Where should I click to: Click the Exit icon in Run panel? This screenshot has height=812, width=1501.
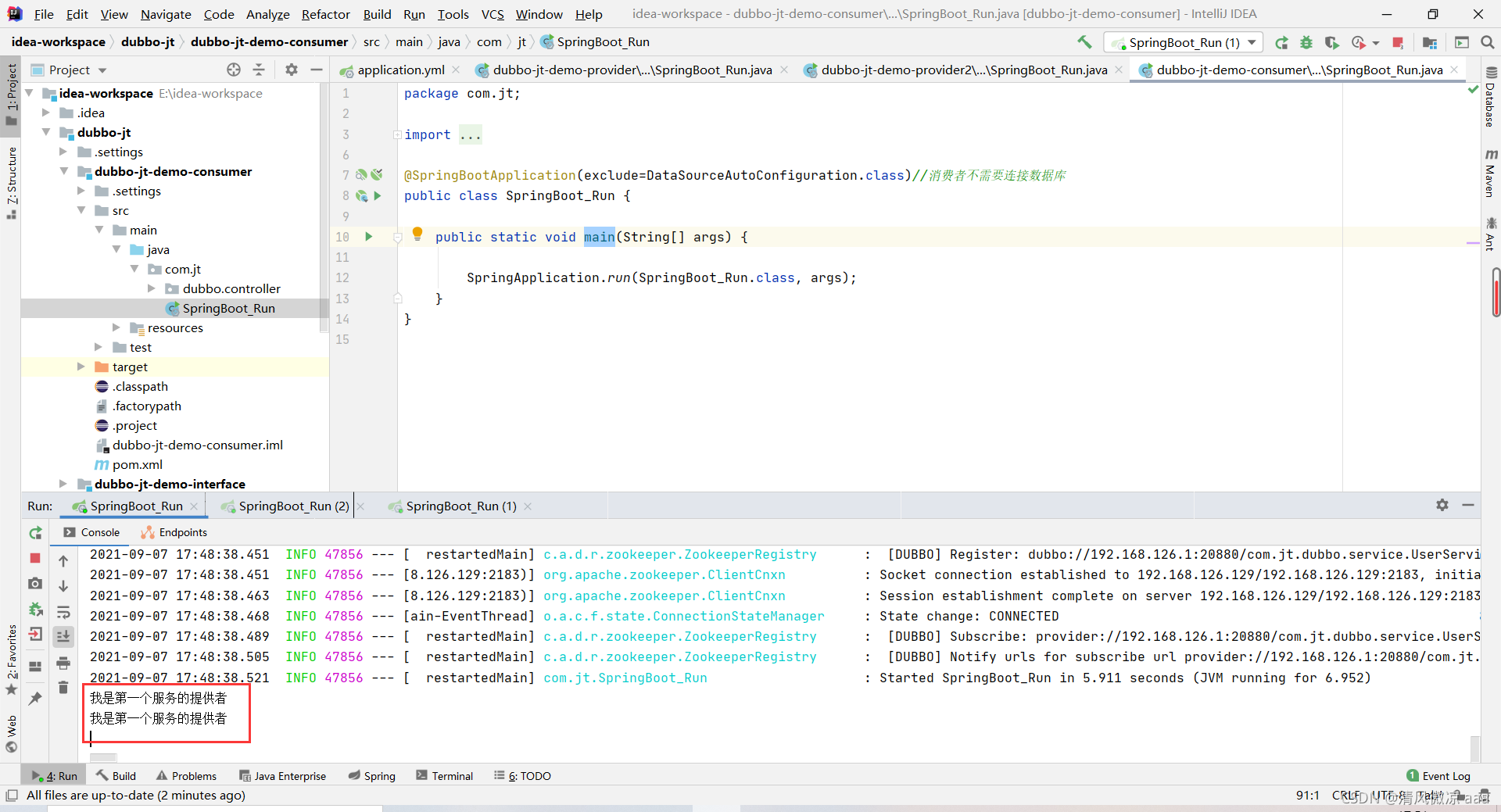(35, 634)
